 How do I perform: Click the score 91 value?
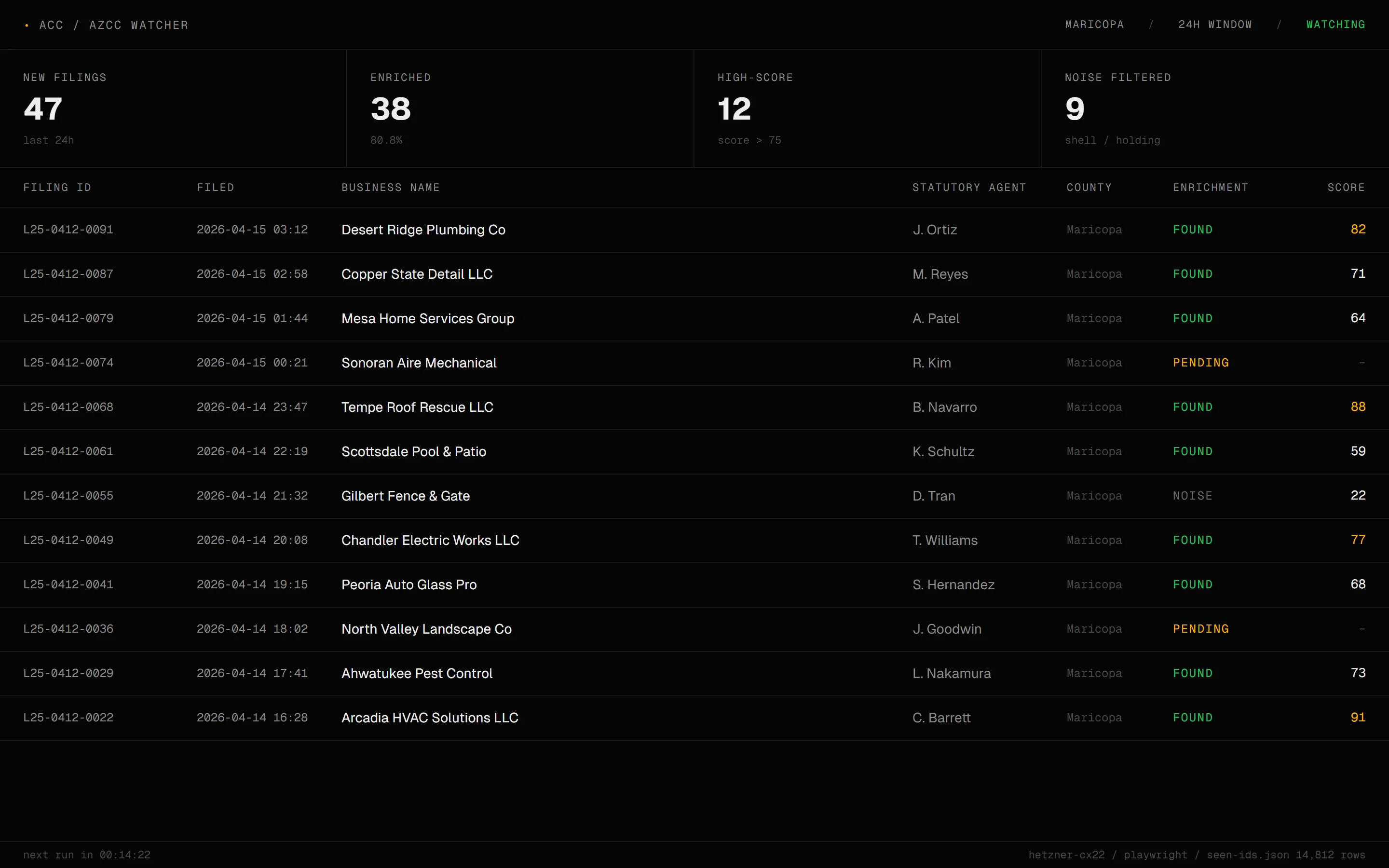pyautogui.click(x=1358, y=718)
